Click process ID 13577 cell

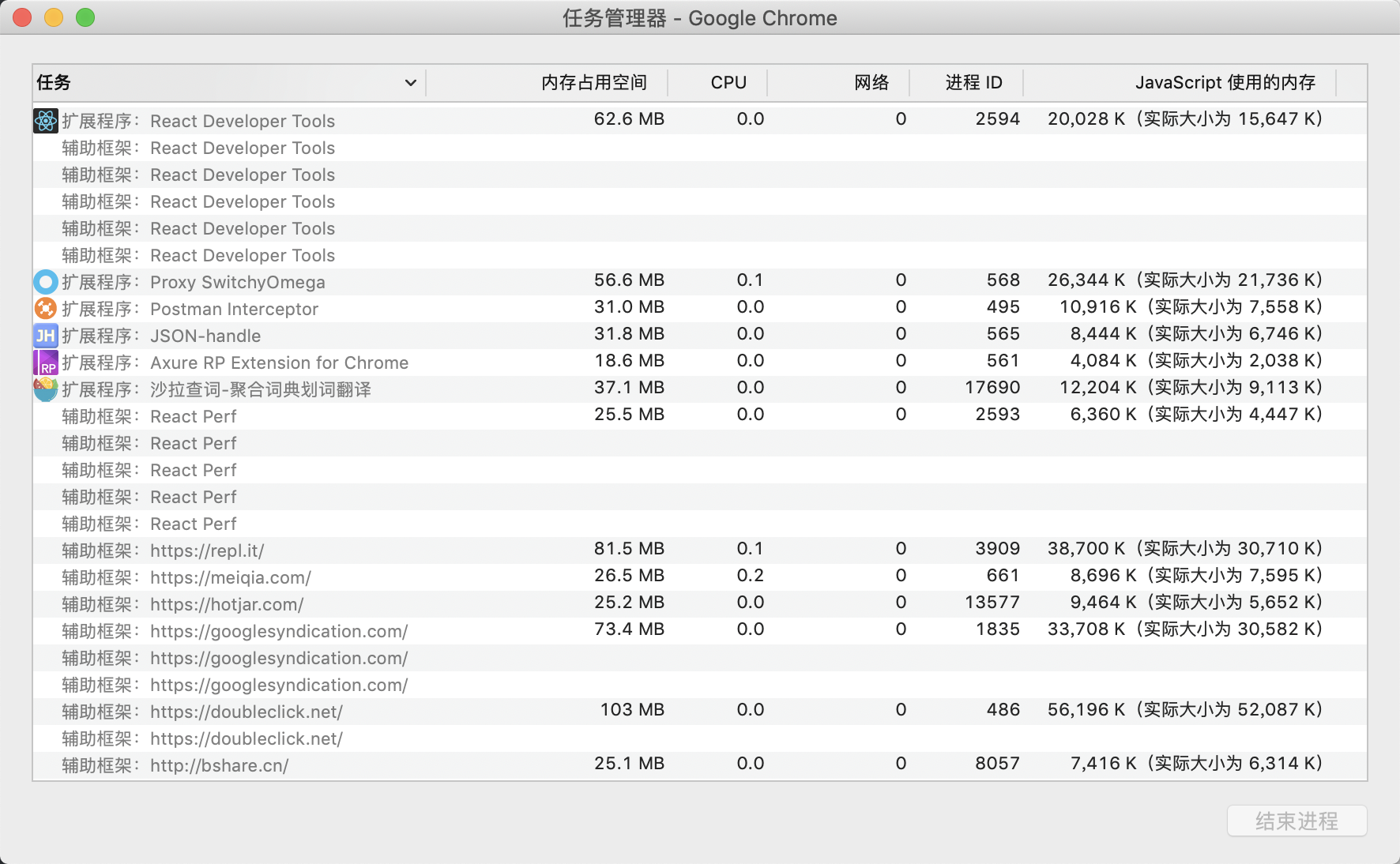point(992,603)
